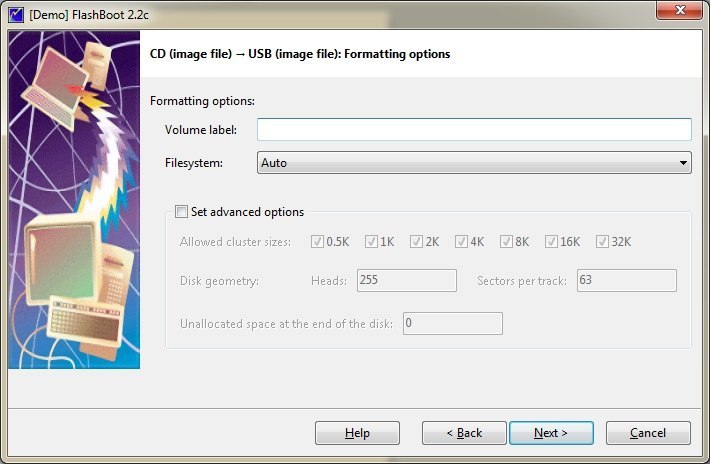Toggle the 4K cluster size checkbox
The image size is (710, 464).
tap(461, 242)
